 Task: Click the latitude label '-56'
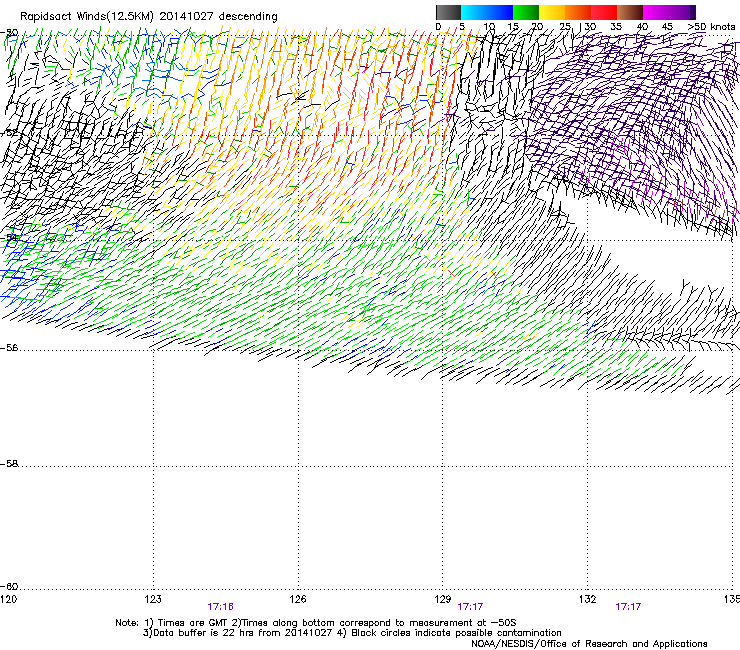click(x=9, y=347)
